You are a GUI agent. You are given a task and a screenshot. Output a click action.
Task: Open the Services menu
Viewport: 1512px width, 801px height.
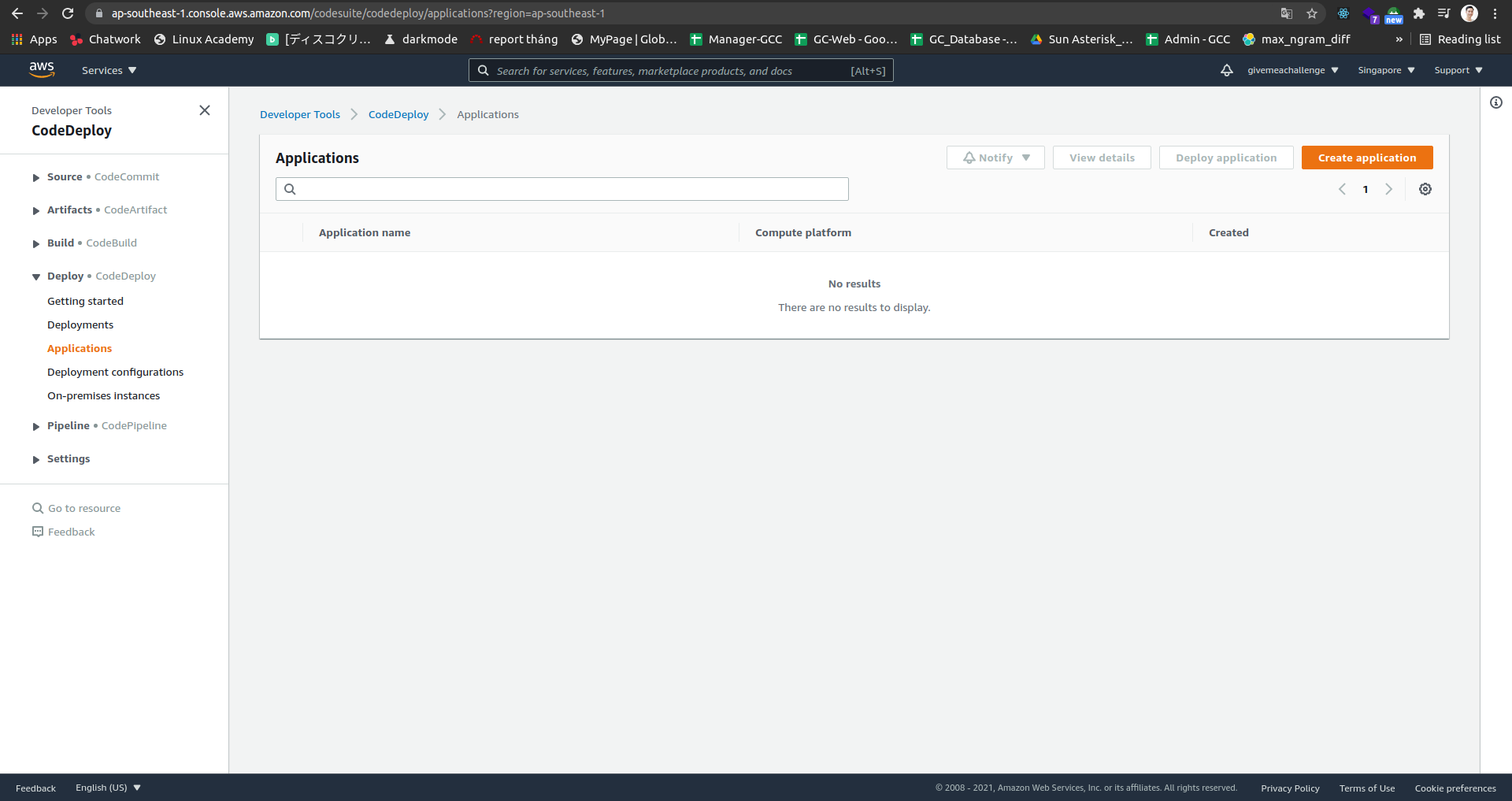tap(108, 70)
